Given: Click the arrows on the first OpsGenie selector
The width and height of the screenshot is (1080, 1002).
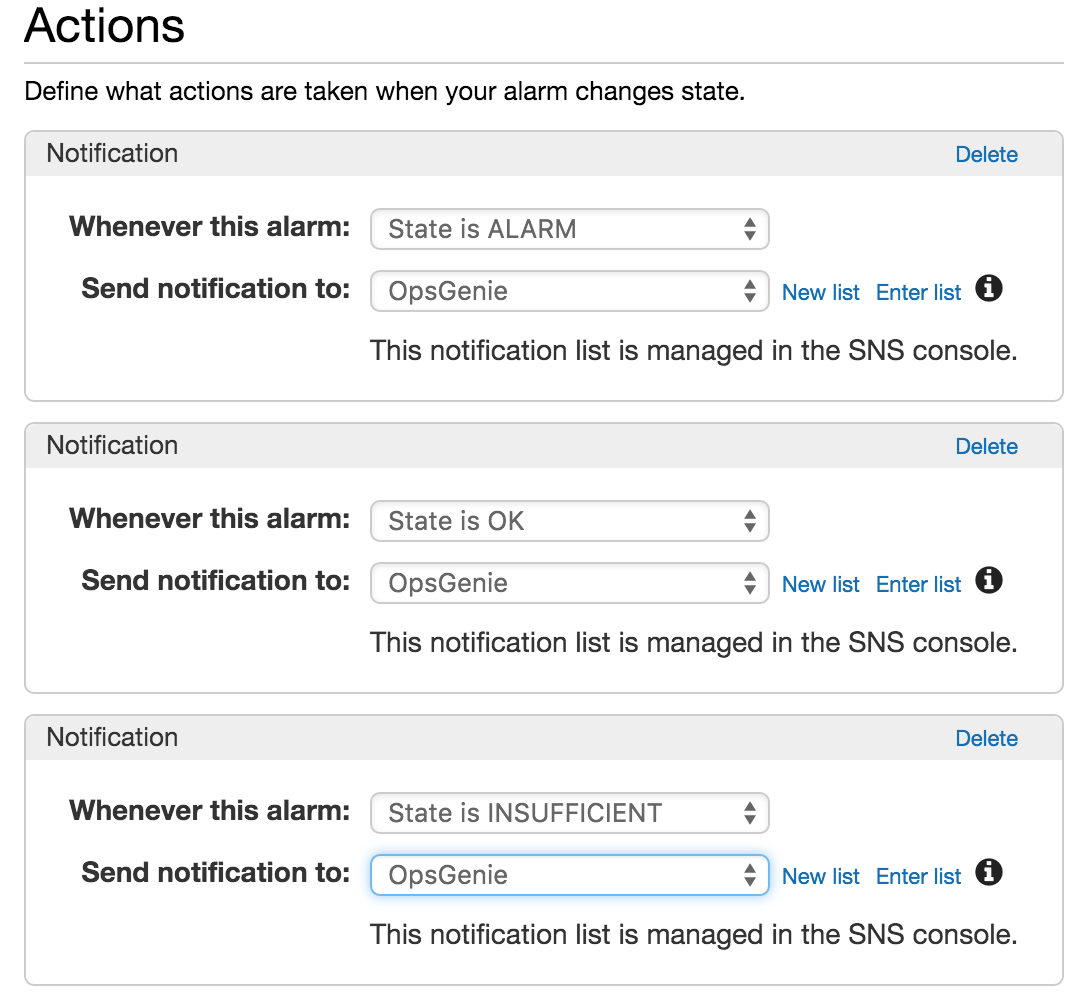Looking at the screenshot, I should pos(750,291).
